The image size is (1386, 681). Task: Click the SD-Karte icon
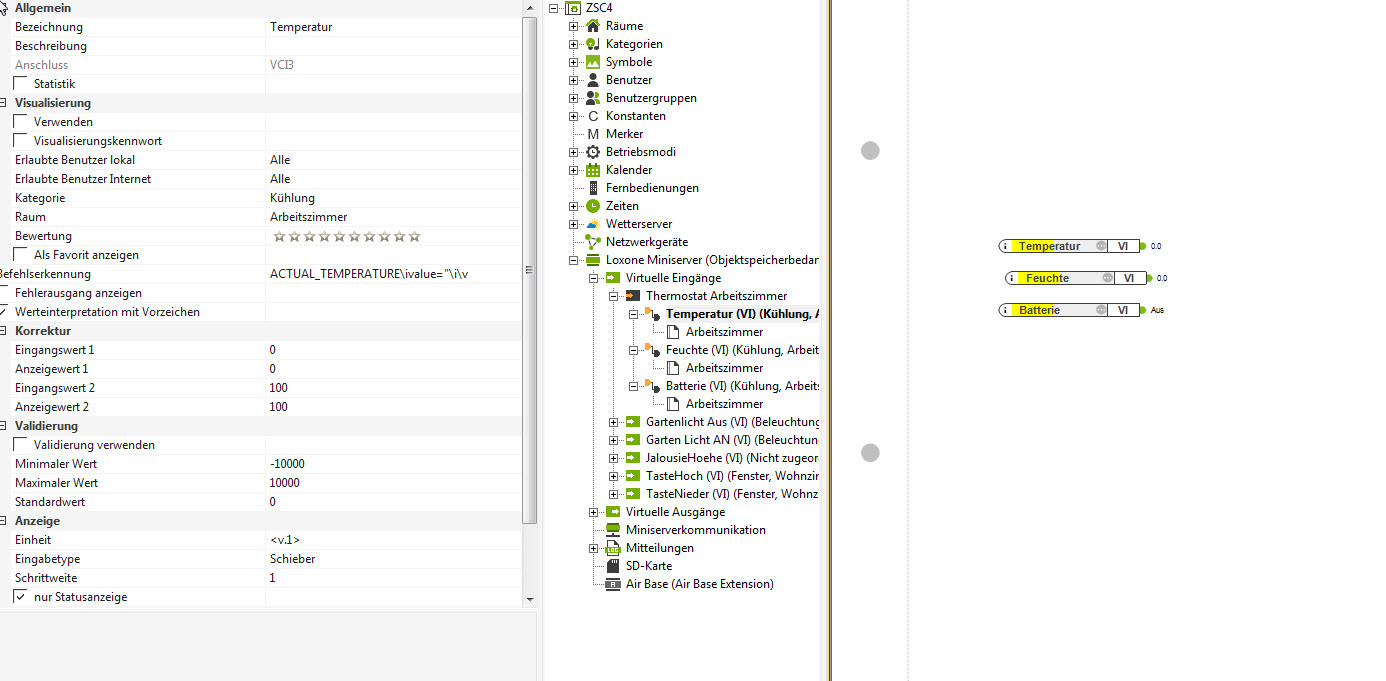pos(613,566)
